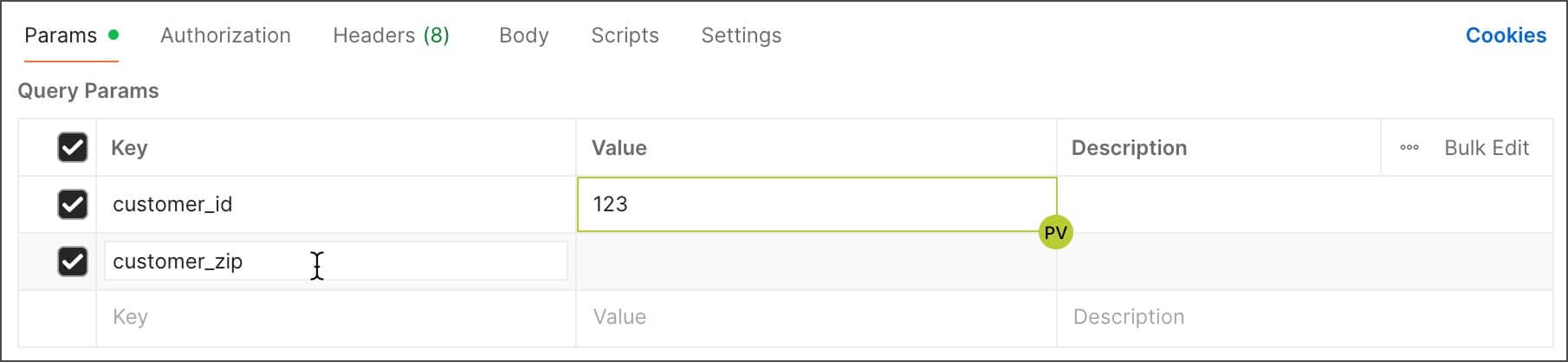
Task: Open the three-dots column options icon
Action: pyautogui.click(x=1409, y=148)
